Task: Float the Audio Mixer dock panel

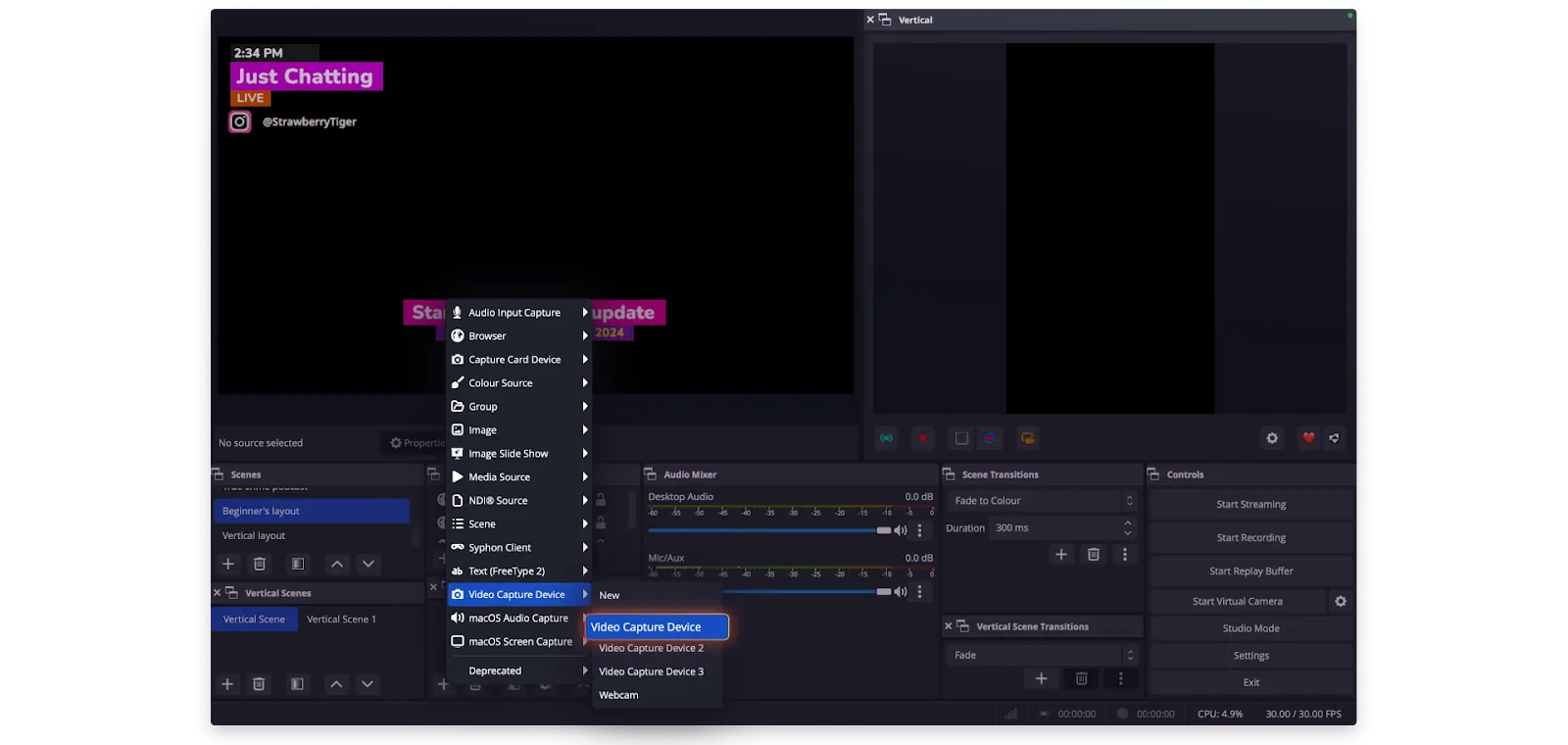Action: (x=651, y=474)
